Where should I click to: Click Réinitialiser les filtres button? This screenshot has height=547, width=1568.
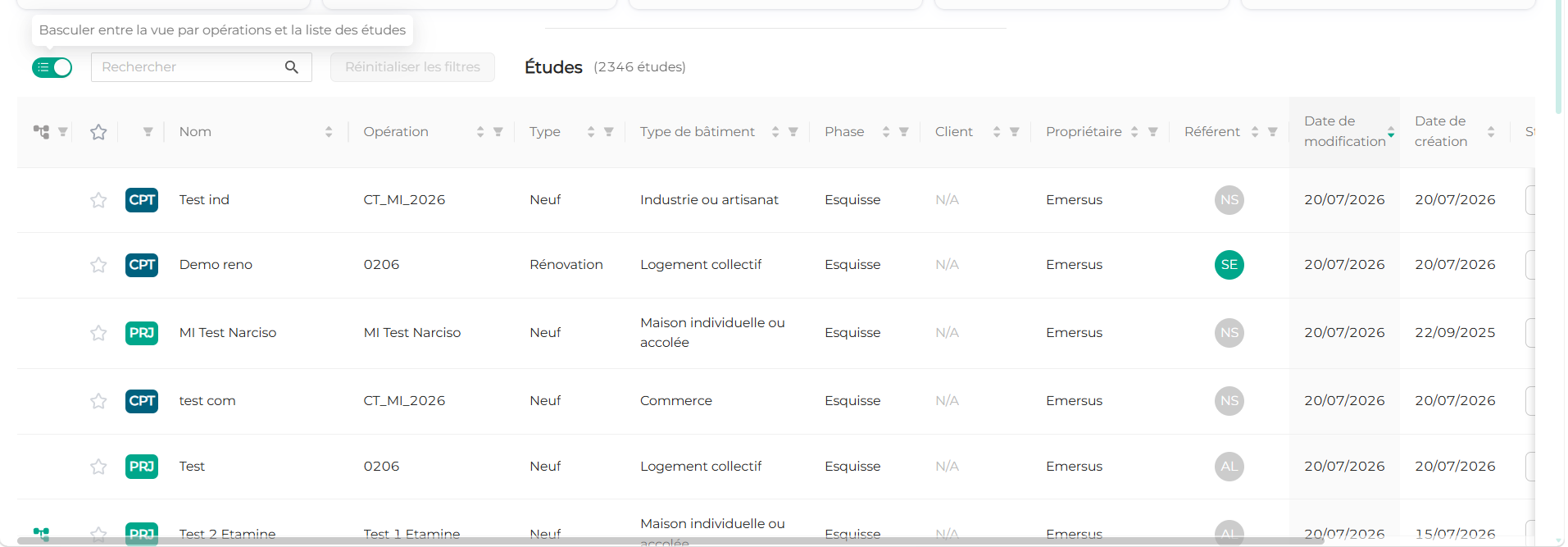coord(412,67)
